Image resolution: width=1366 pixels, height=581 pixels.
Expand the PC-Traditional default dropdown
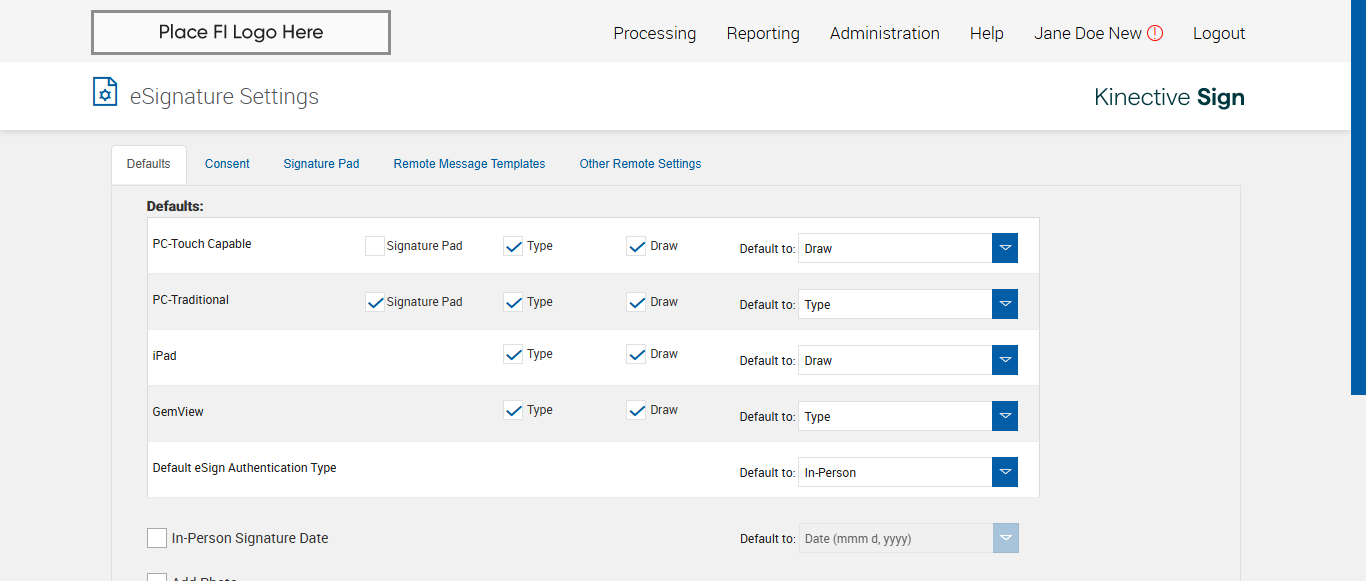click(1005, 304)
